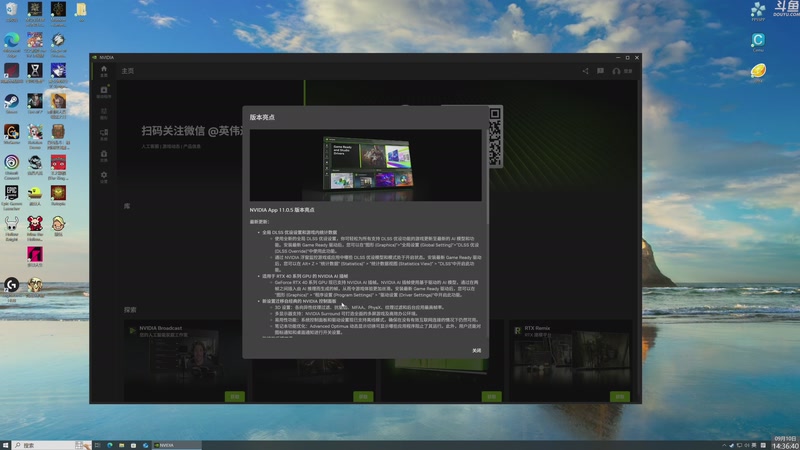Click the "主页" page title
The image size is (800, 450).
[x=128, y=71]
